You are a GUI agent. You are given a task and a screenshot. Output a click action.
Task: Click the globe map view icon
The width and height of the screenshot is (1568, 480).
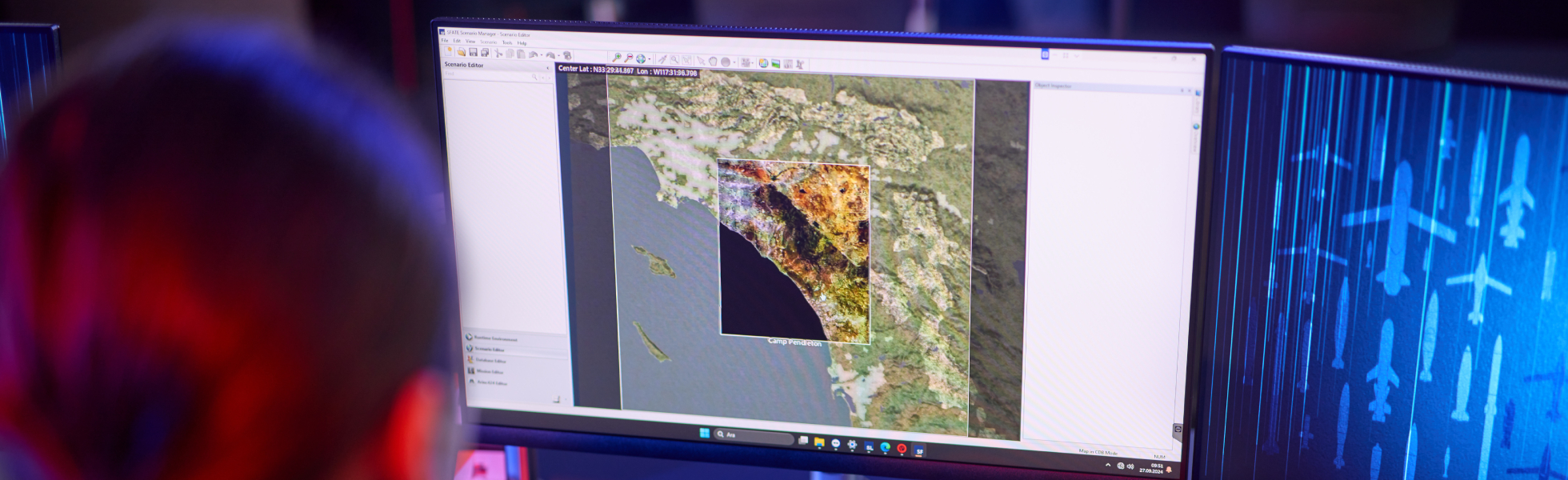coord(641,58)
